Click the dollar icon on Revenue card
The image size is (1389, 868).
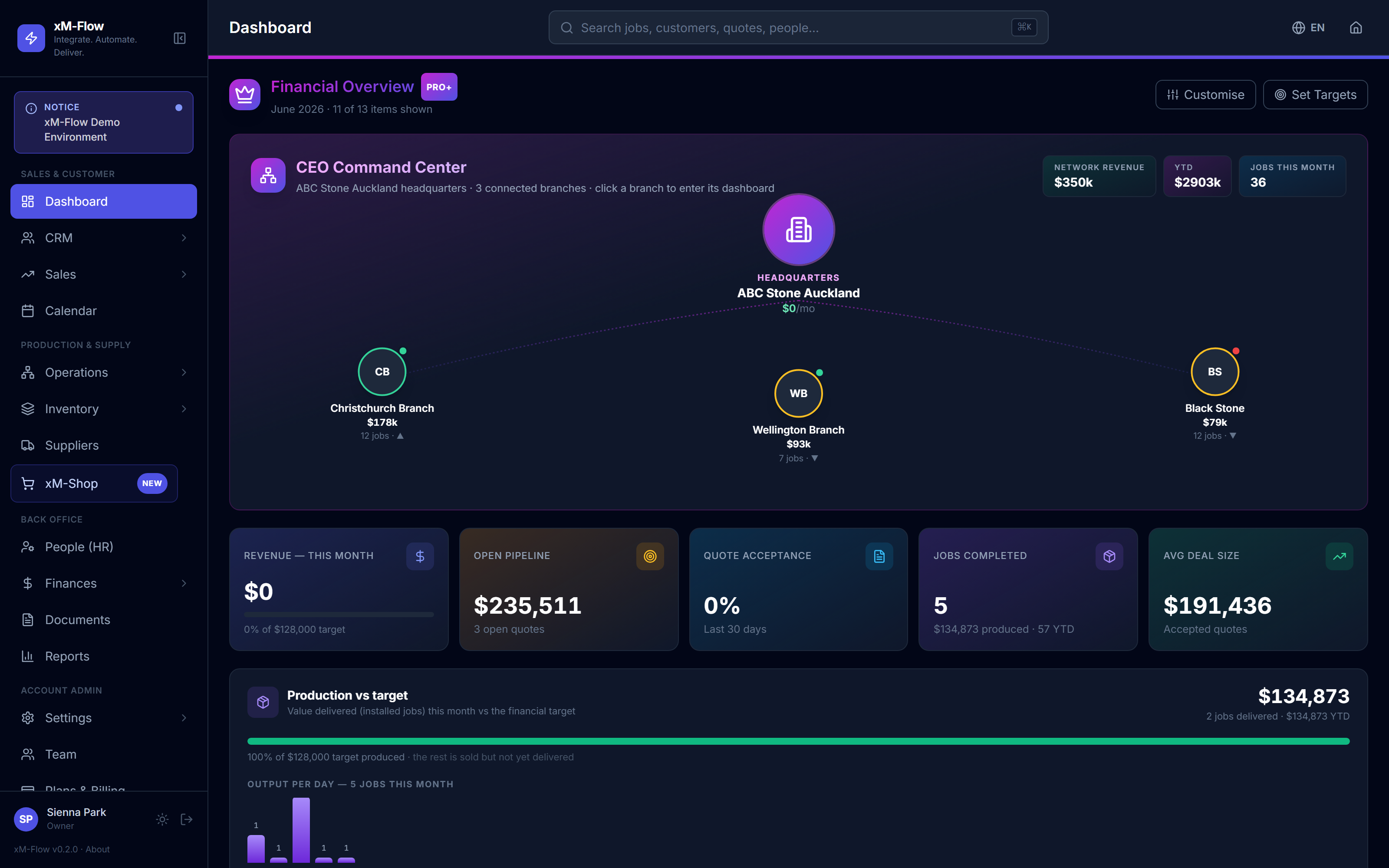[420, 556]
